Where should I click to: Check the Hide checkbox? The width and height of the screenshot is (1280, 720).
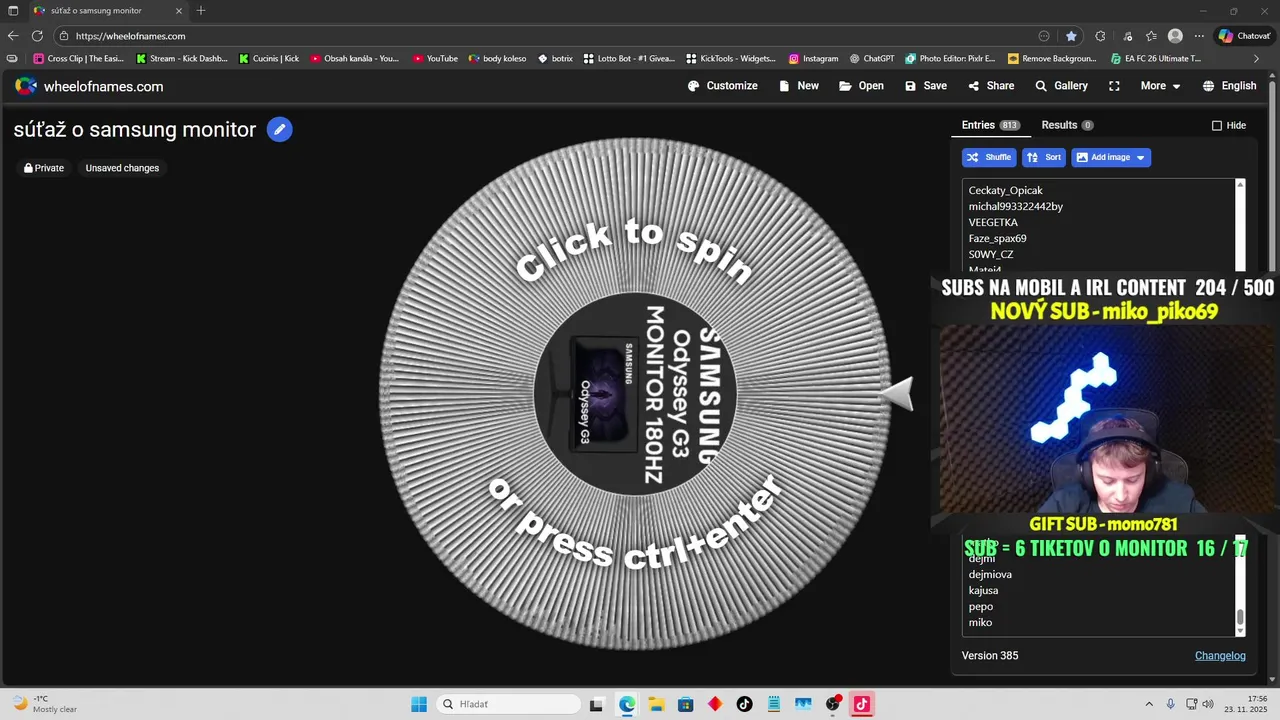coord(1217,125)
